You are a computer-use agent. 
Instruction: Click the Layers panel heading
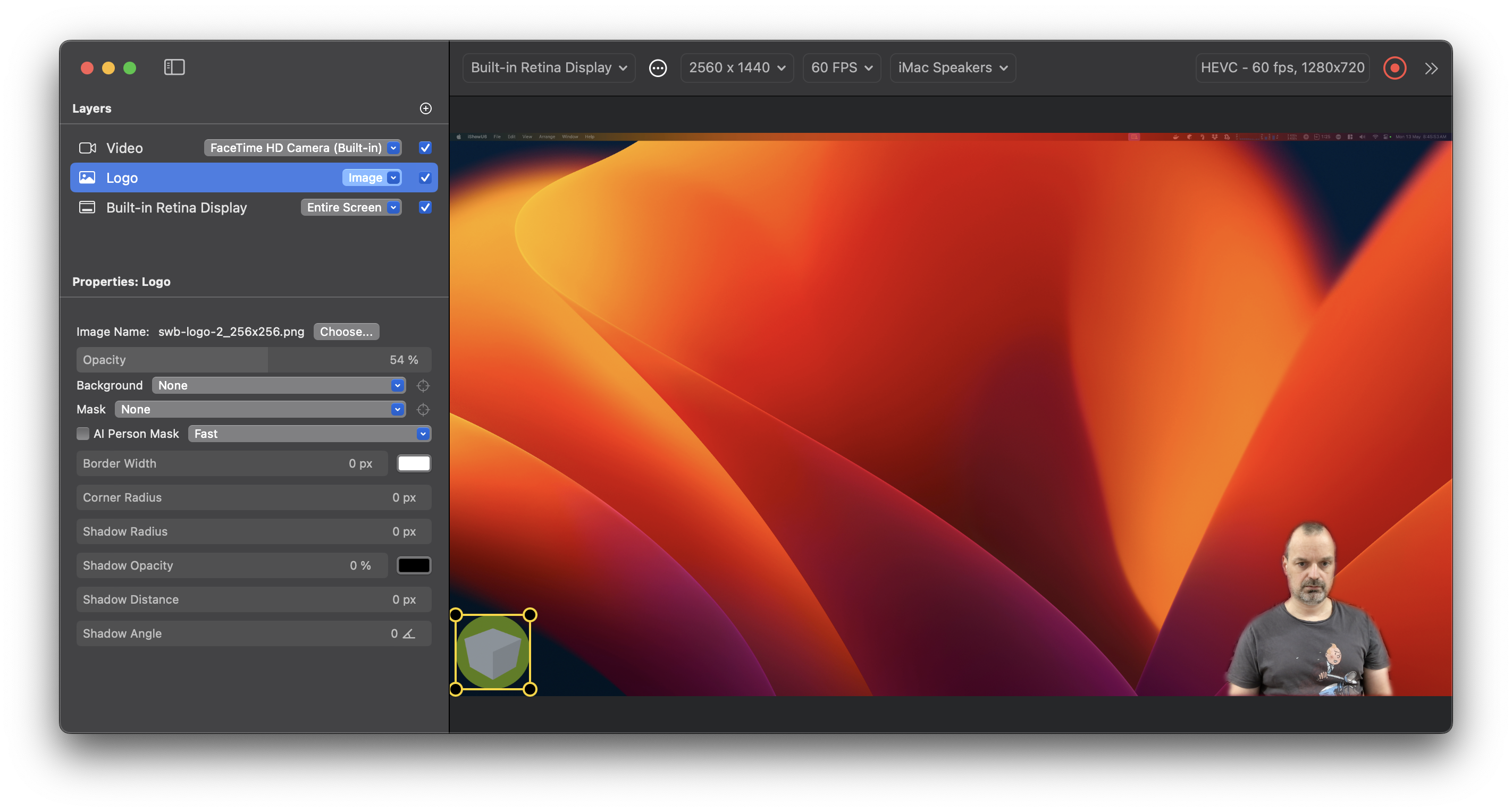91,108
